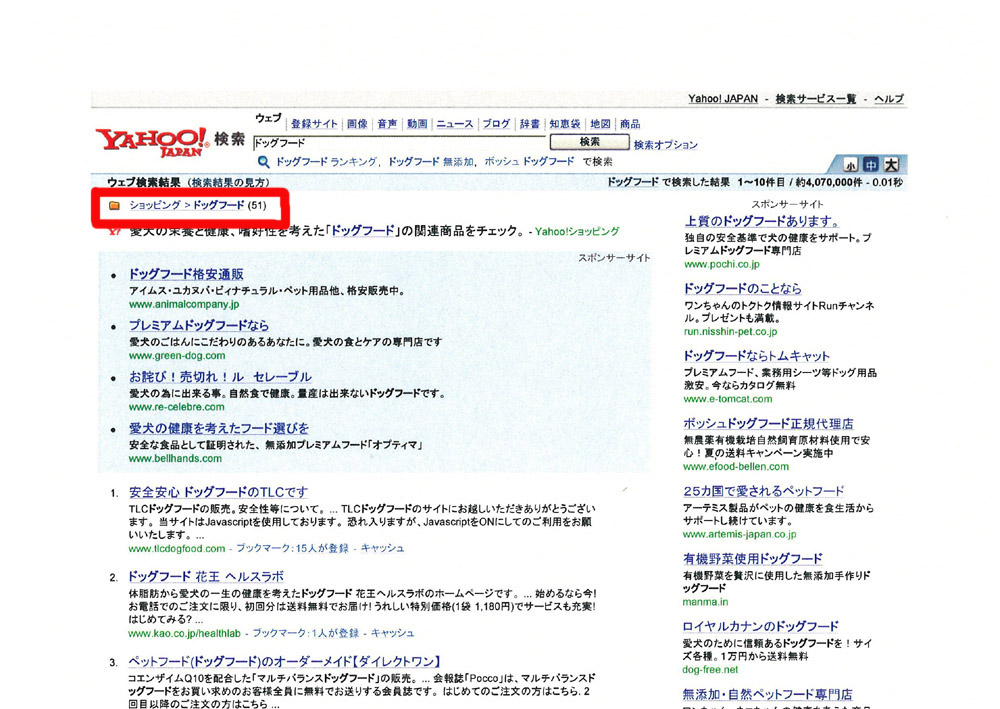Open sponsor link 愛犬の健康を考えたフード選びを

pos(219,428)
